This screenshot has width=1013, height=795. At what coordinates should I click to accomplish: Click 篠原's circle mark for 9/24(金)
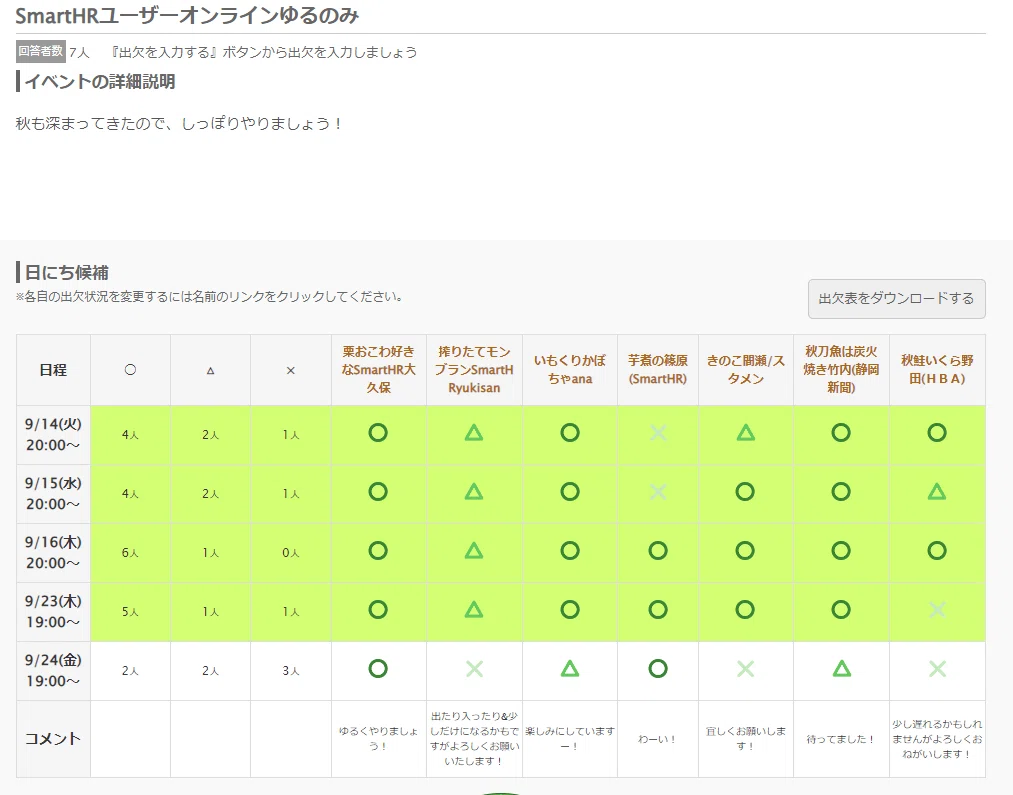(x=658, y=669)
